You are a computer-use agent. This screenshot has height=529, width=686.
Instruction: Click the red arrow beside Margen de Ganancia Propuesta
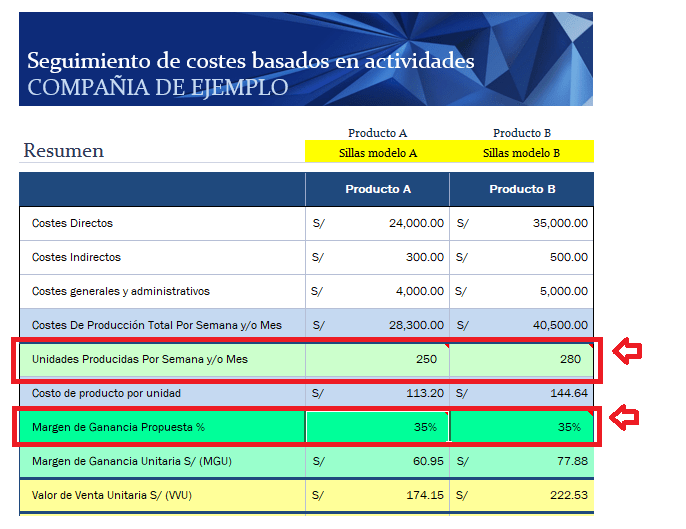pos(626,416)
